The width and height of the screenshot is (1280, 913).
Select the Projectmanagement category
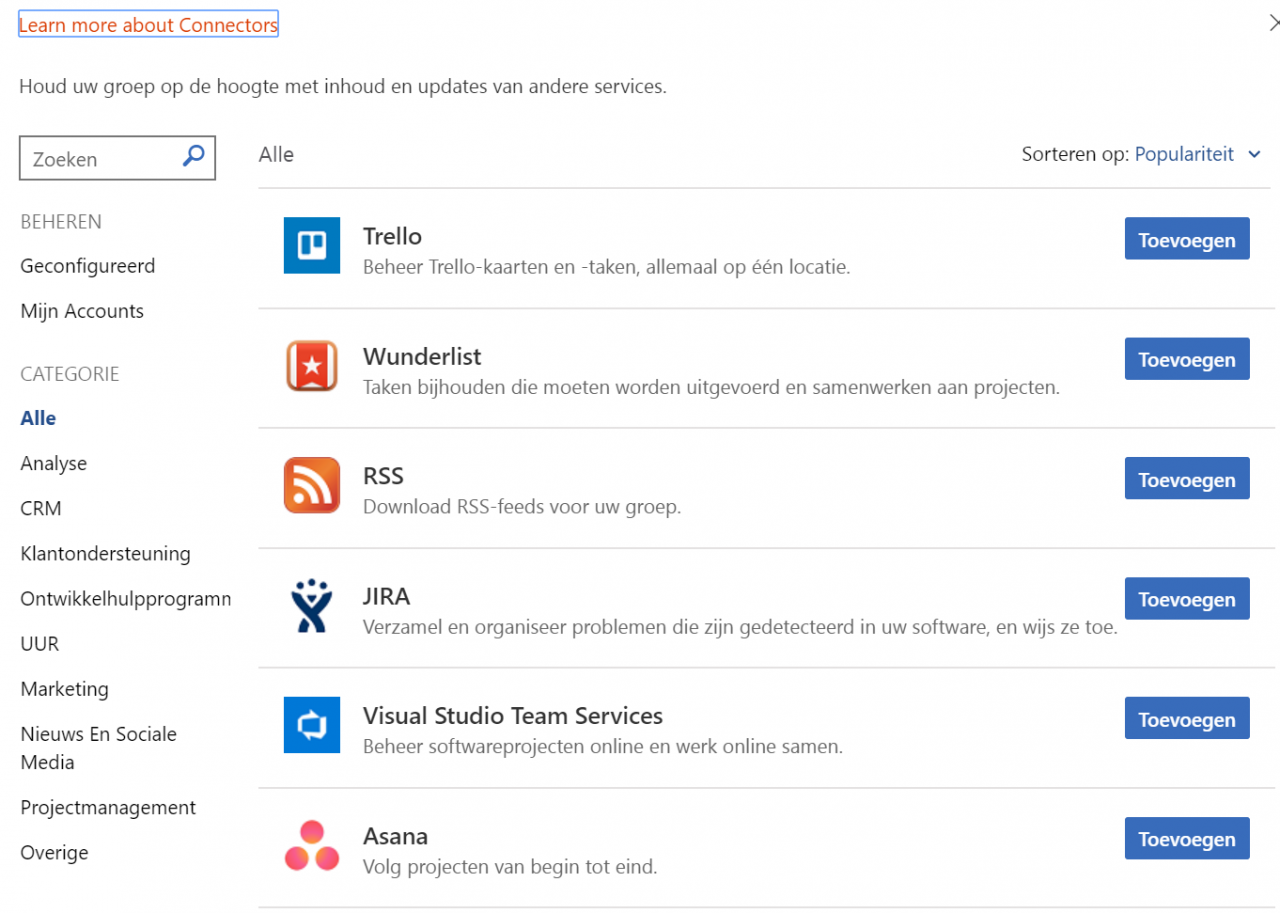(x=108, y=807)
